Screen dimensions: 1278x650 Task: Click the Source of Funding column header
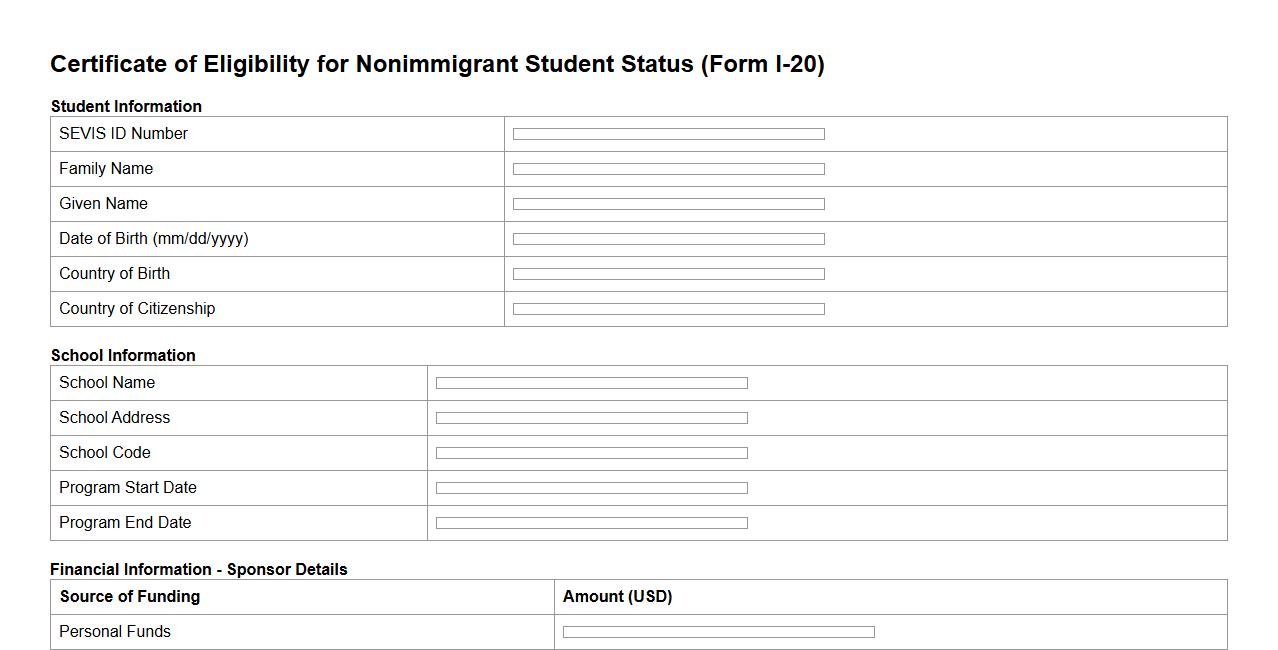(x=130, y=597)
